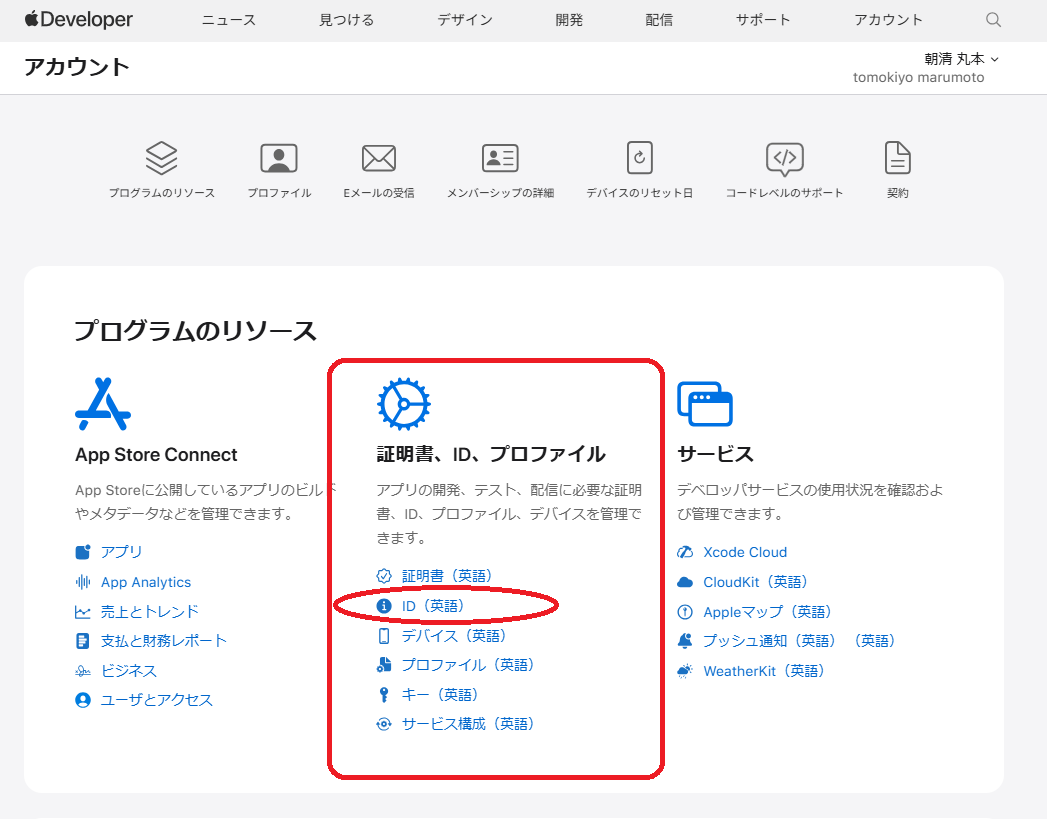Open the ID（英語） link
1047x819 pixels.
tap(432, 606)
